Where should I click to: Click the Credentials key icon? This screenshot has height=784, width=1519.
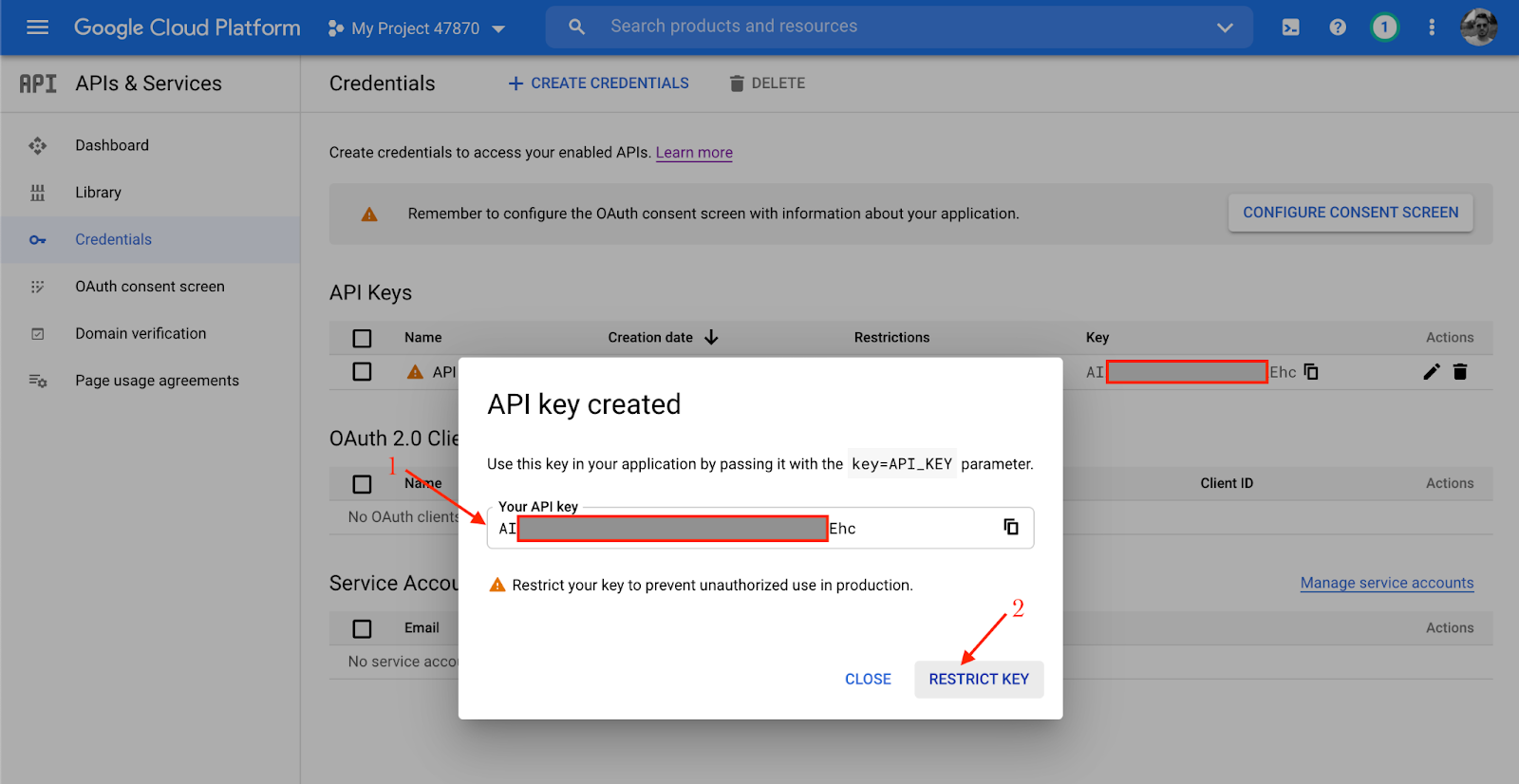[38, 240]
